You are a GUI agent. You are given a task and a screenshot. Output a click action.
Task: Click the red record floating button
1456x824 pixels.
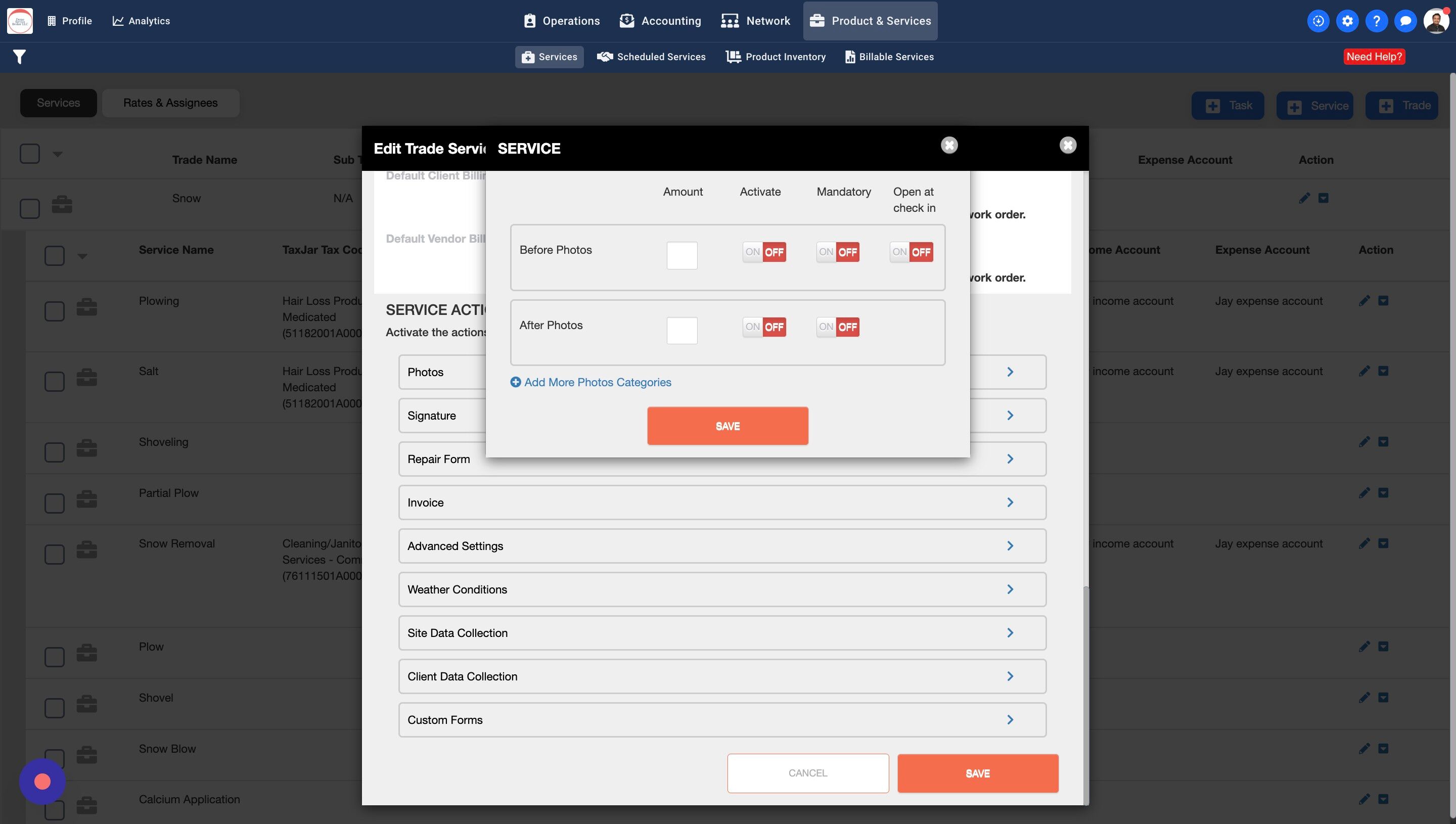pyautogui.click(x=42, y=782)
